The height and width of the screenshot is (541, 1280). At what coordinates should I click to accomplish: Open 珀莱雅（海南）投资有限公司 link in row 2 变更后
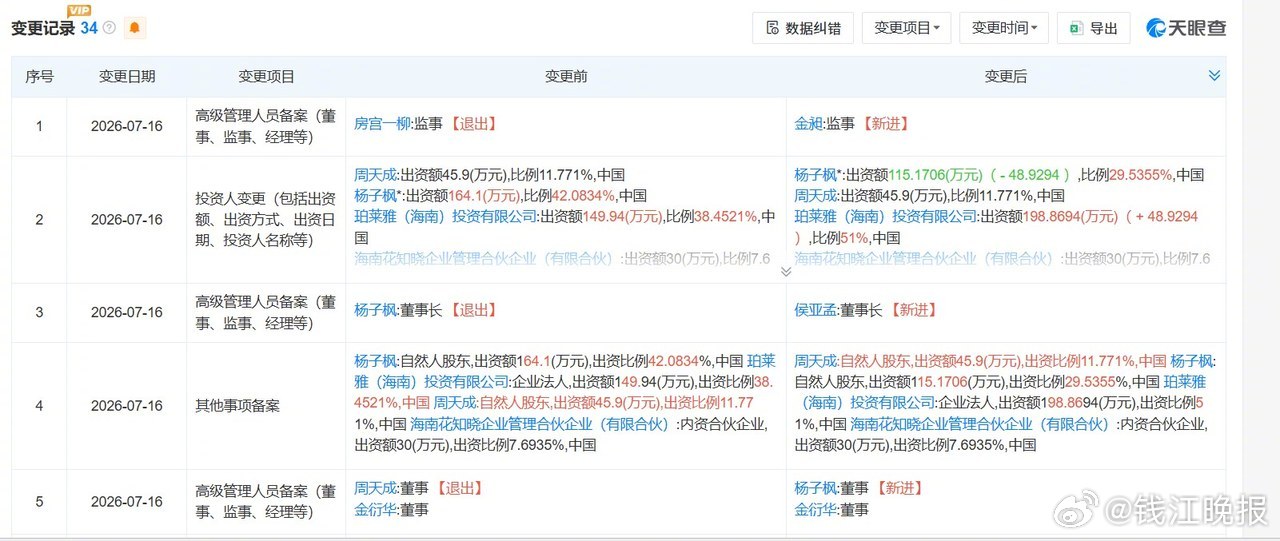885,217
